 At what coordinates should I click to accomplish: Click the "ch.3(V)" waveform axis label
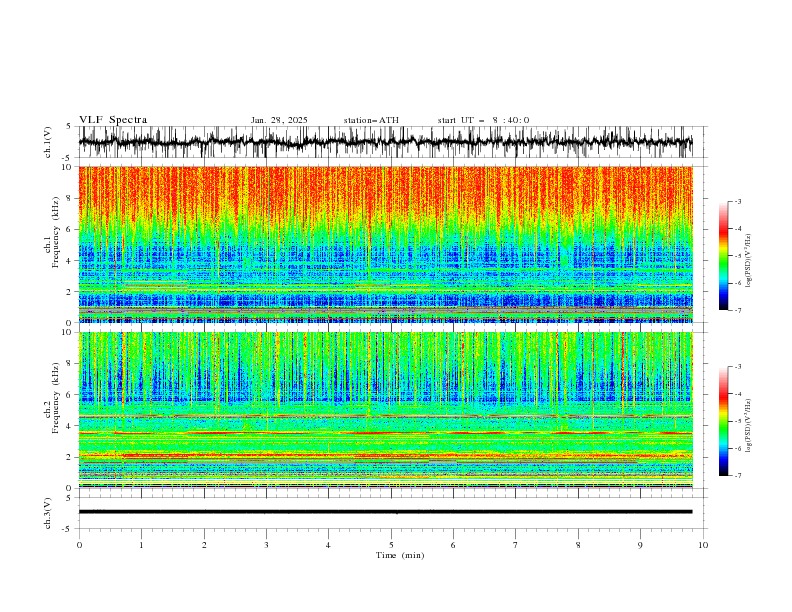click(x=48, y=513)
